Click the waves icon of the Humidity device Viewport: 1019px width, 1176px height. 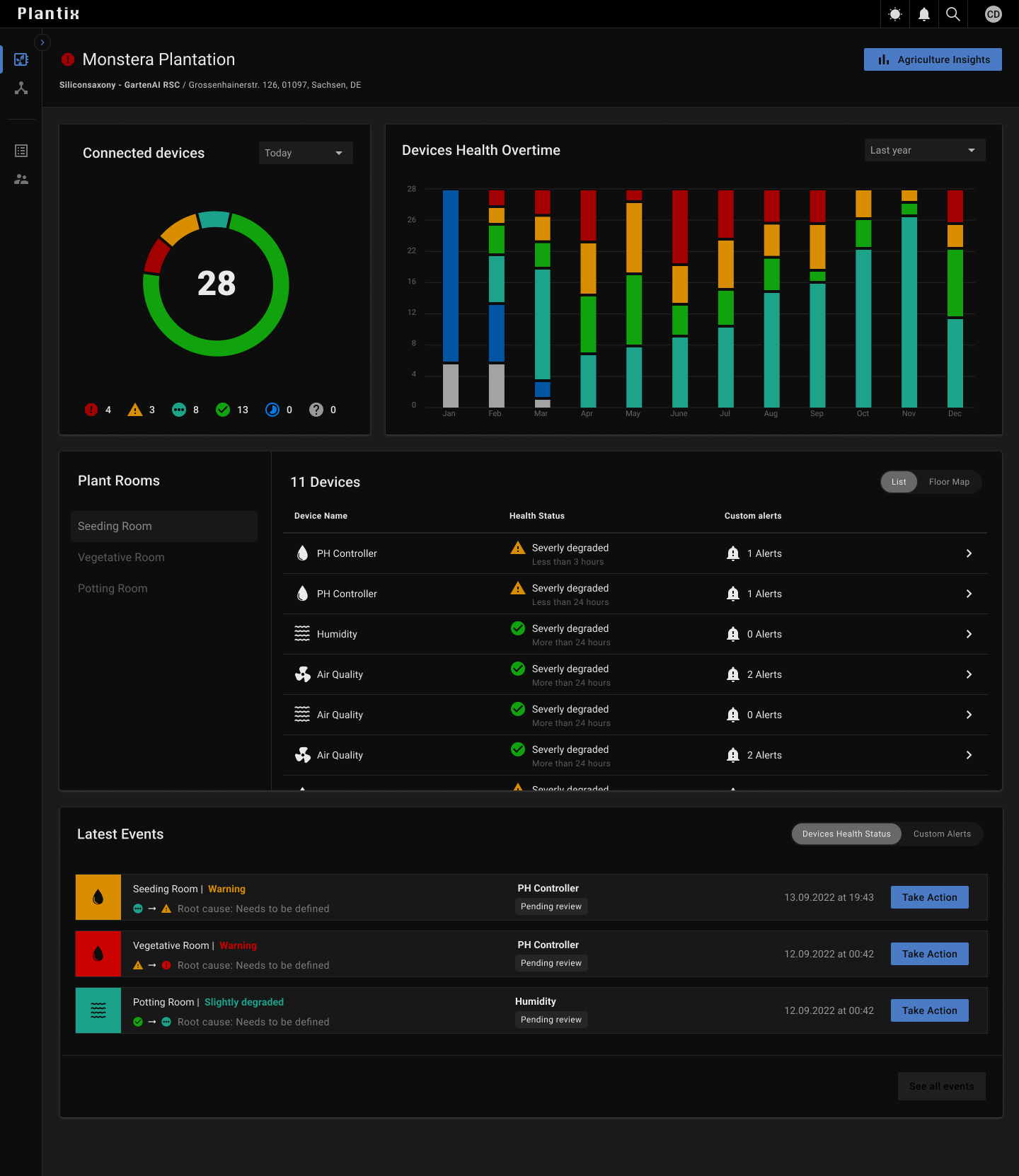pyautogui.click(x=302, y=634)
